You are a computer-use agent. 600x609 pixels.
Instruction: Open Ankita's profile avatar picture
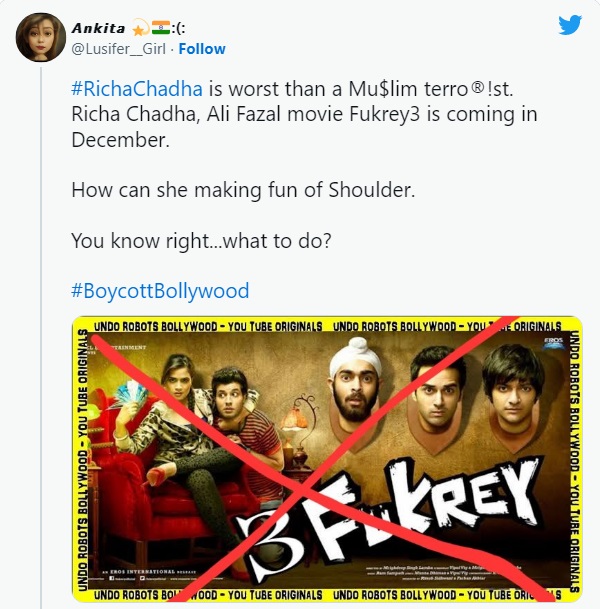click(41, 37)
